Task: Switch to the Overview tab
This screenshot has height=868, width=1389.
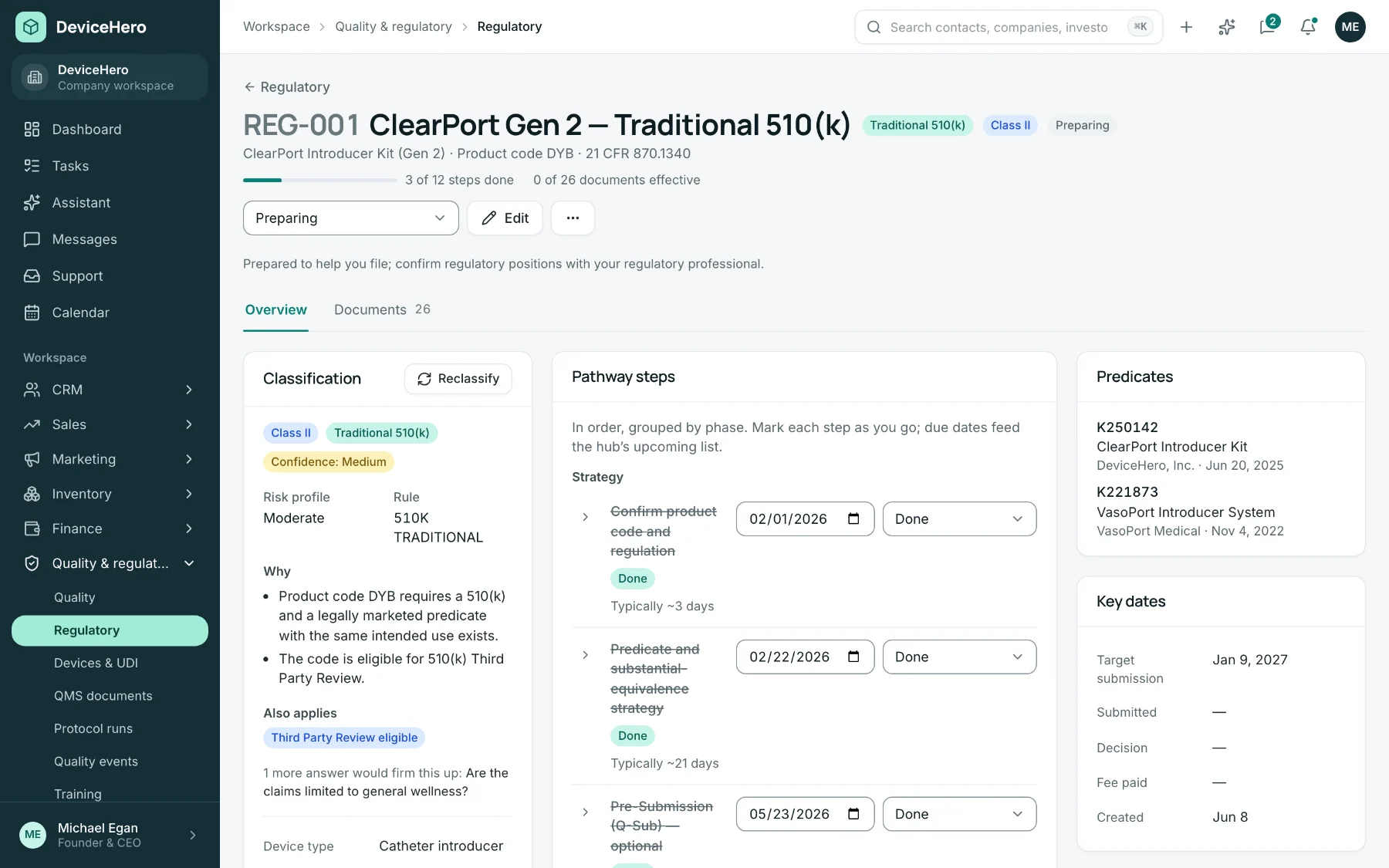Action: click(x=276, y=309)
